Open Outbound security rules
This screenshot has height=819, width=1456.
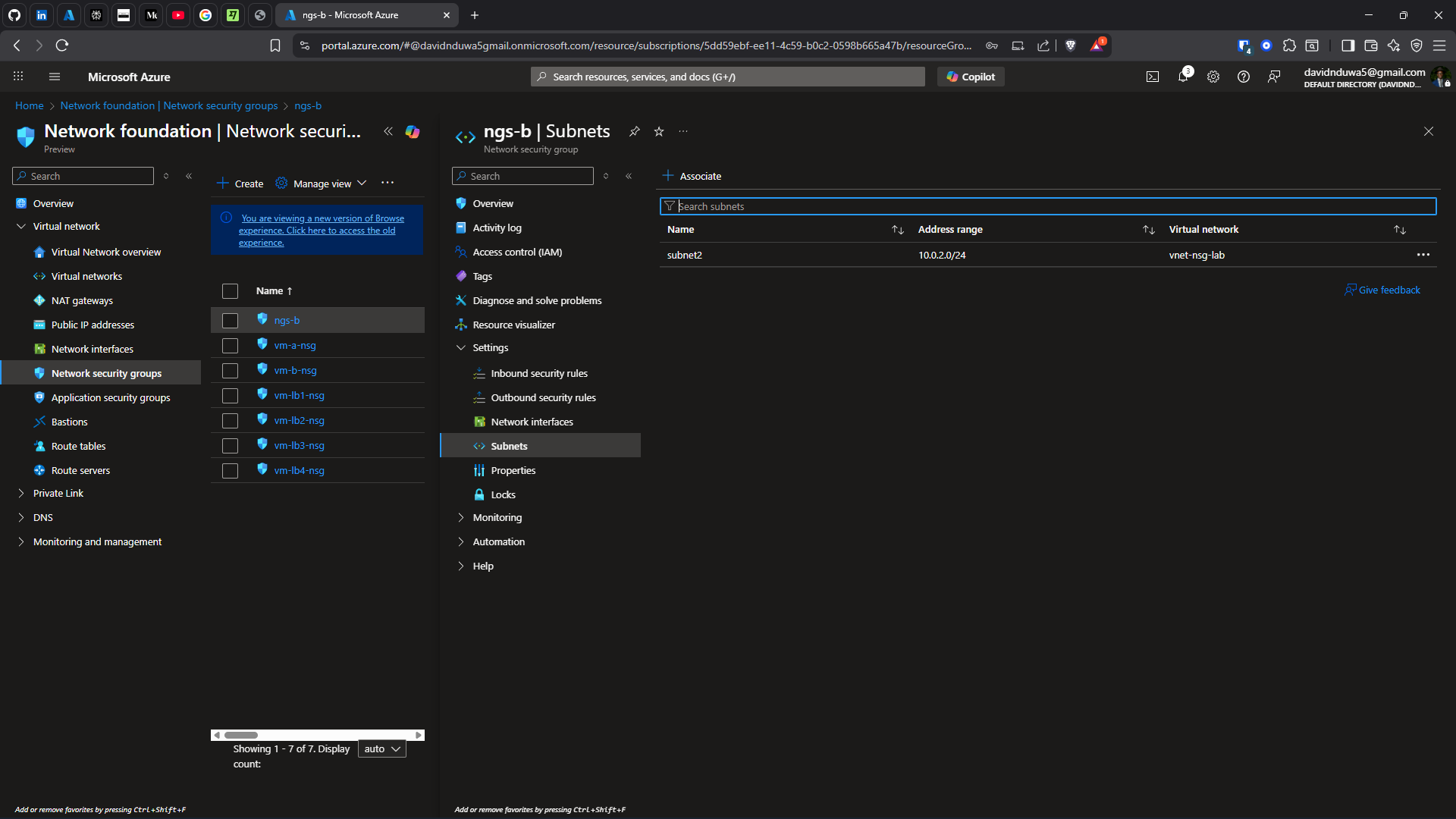click(543, 397)
